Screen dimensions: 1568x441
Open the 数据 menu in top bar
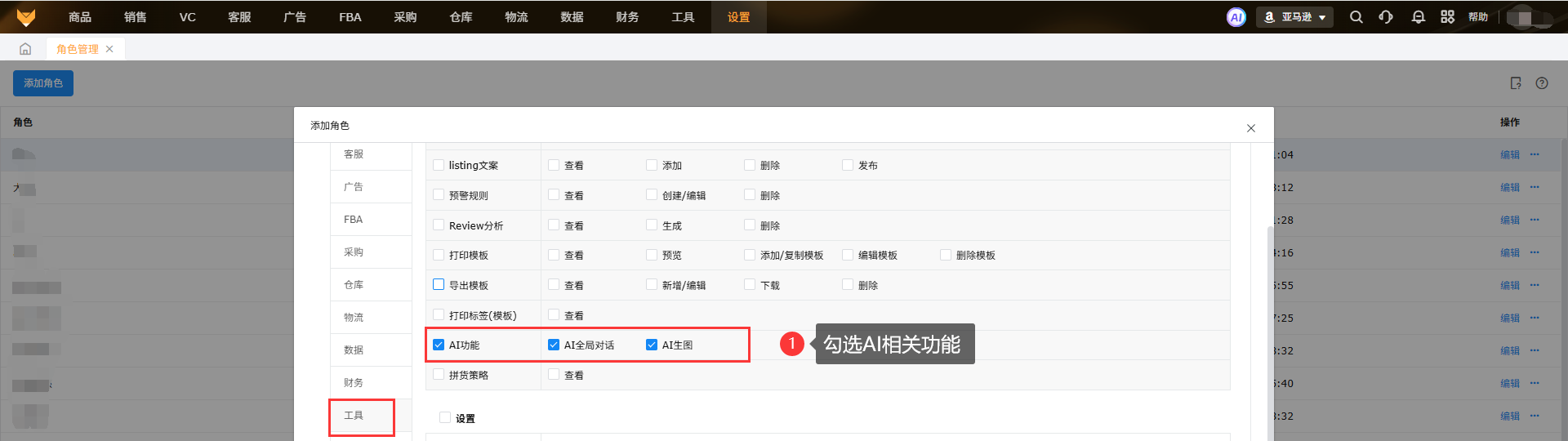572,17
